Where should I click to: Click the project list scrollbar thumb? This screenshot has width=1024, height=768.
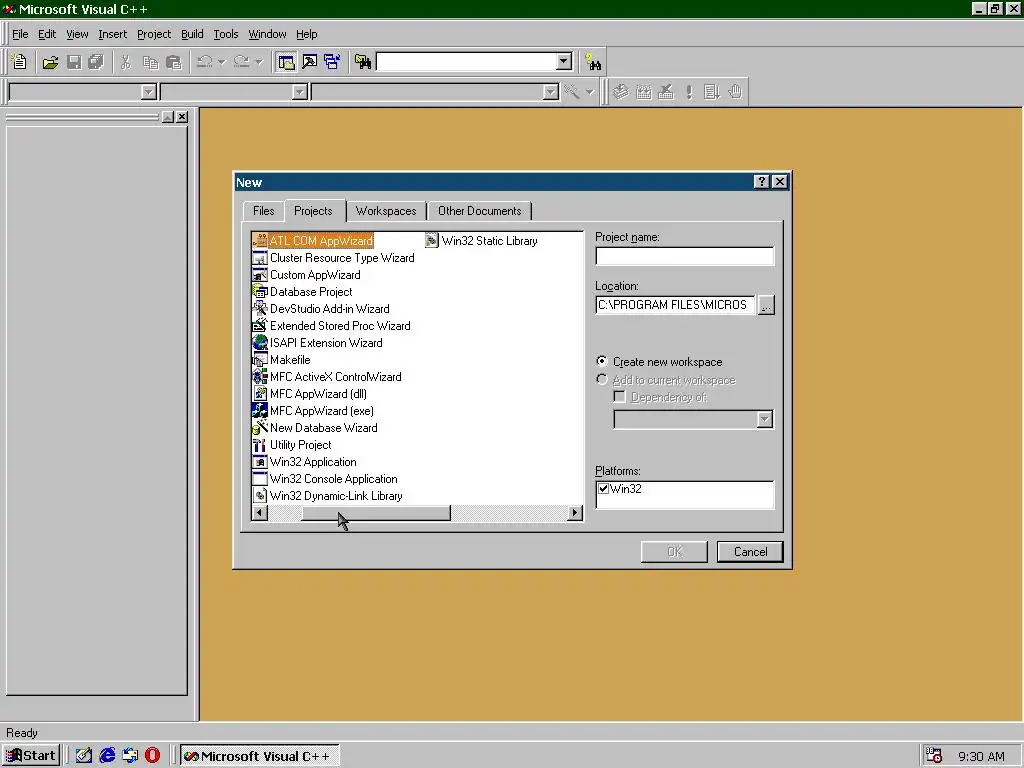(x=376, y=513)
